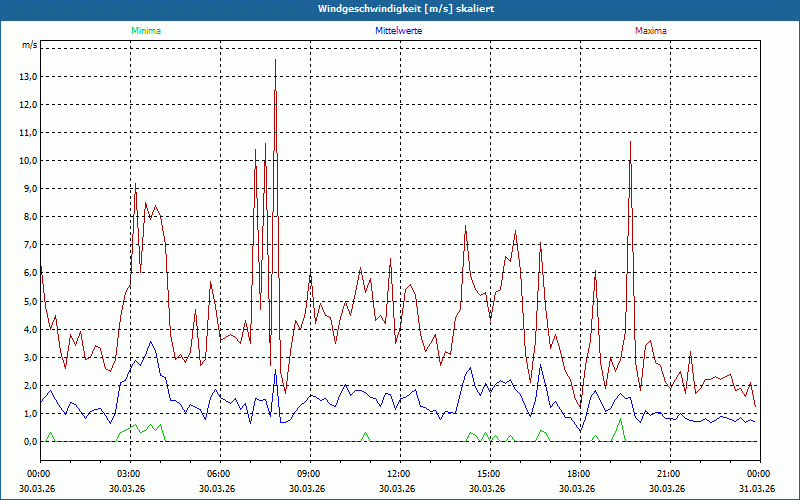Click the 03:00 time axis label
800x500 pixels.
(x=131, y=474)
